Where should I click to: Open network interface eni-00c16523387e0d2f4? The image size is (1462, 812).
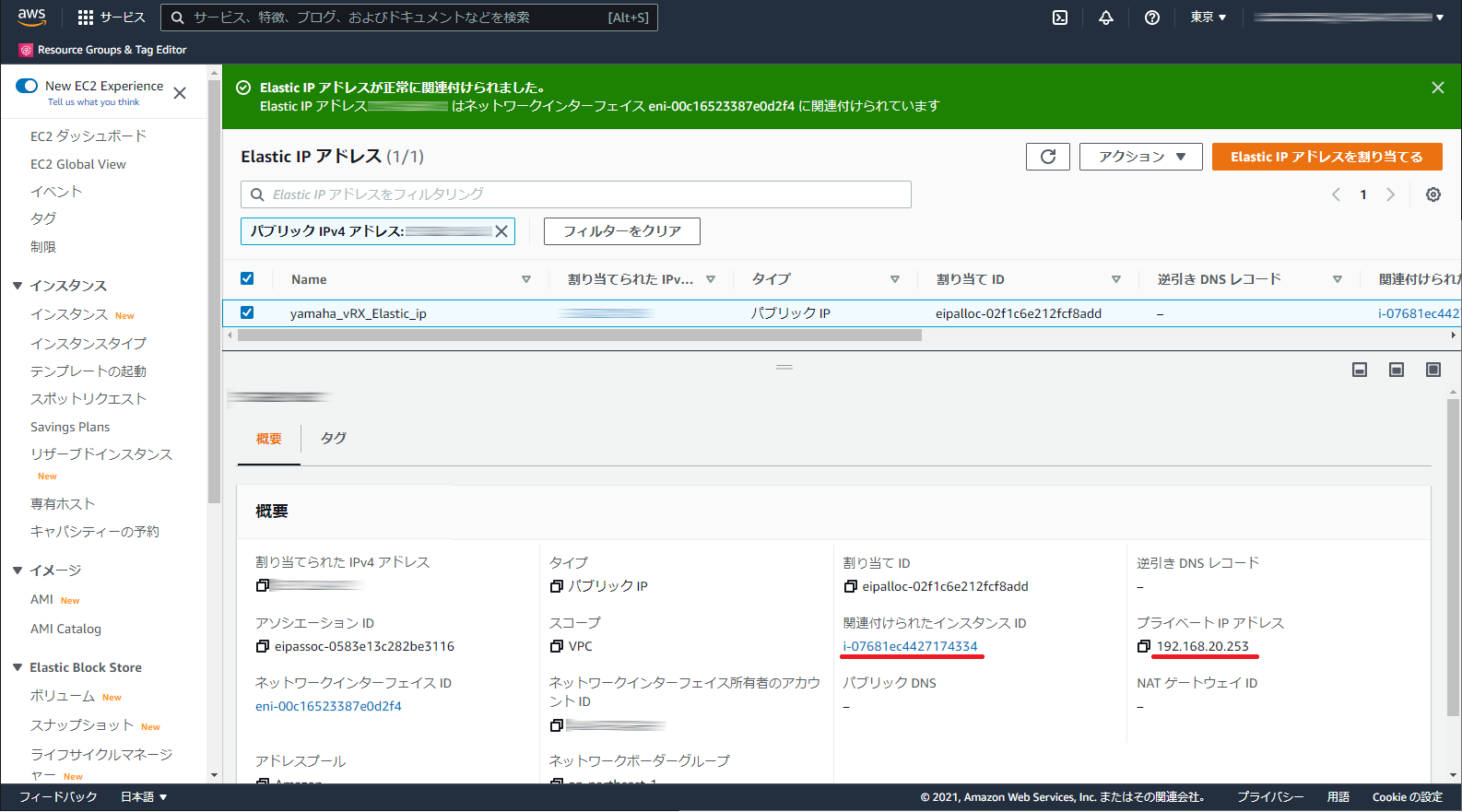coord(328,706)
